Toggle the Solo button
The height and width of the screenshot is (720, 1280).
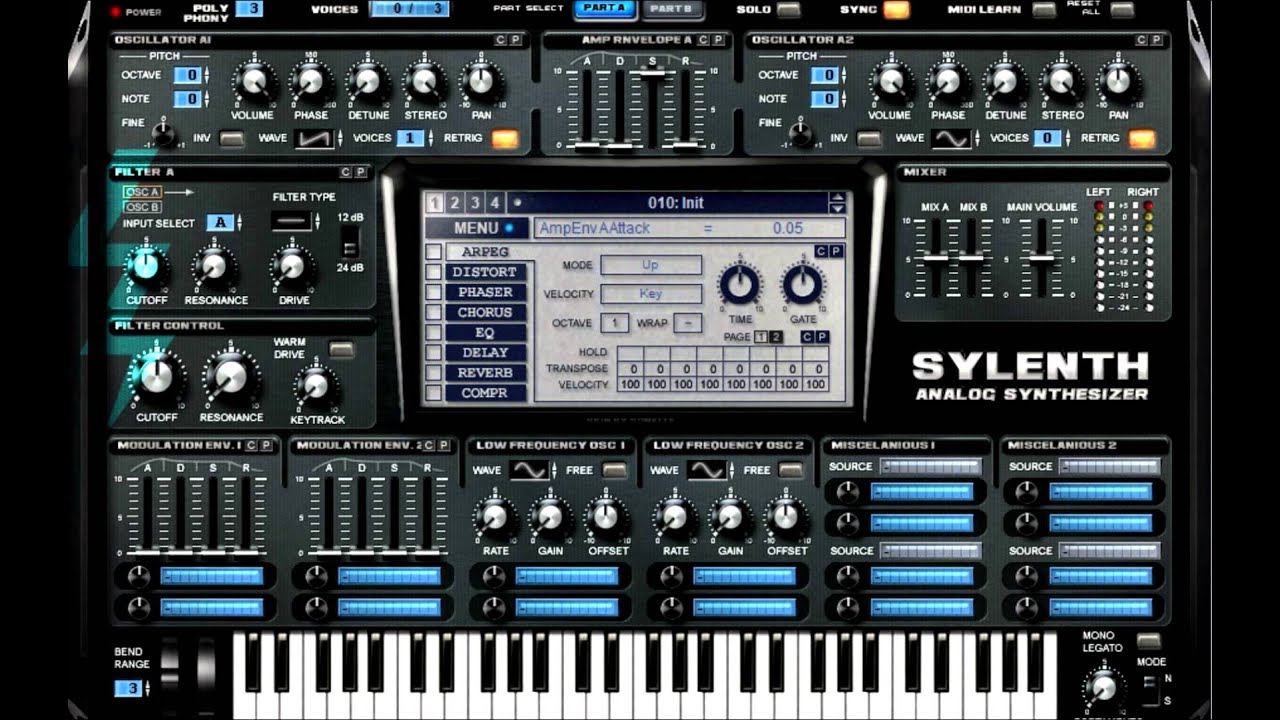point(789,10)
